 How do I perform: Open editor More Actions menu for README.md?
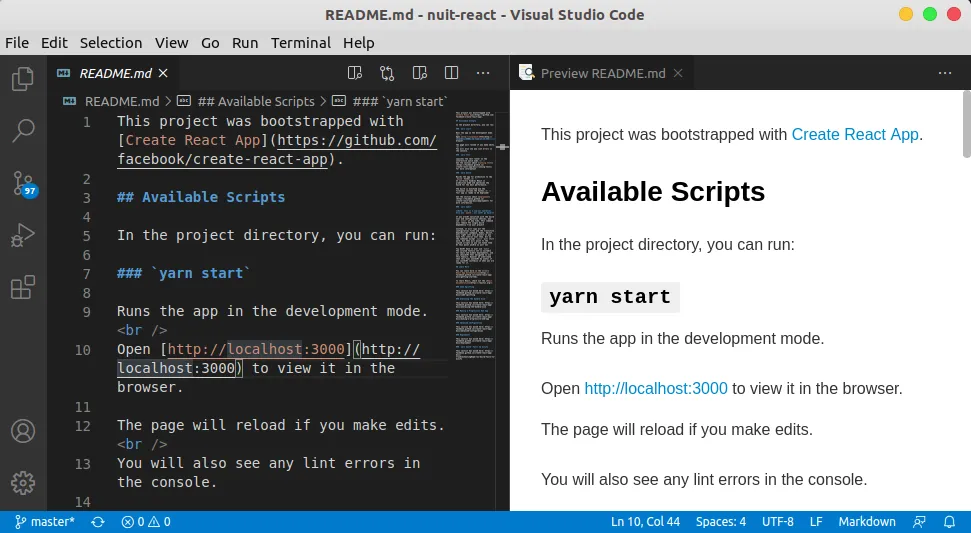point(483,73)
